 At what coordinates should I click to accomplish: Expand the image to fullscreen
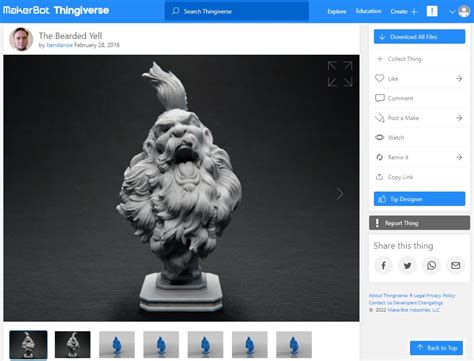[340, 74]
